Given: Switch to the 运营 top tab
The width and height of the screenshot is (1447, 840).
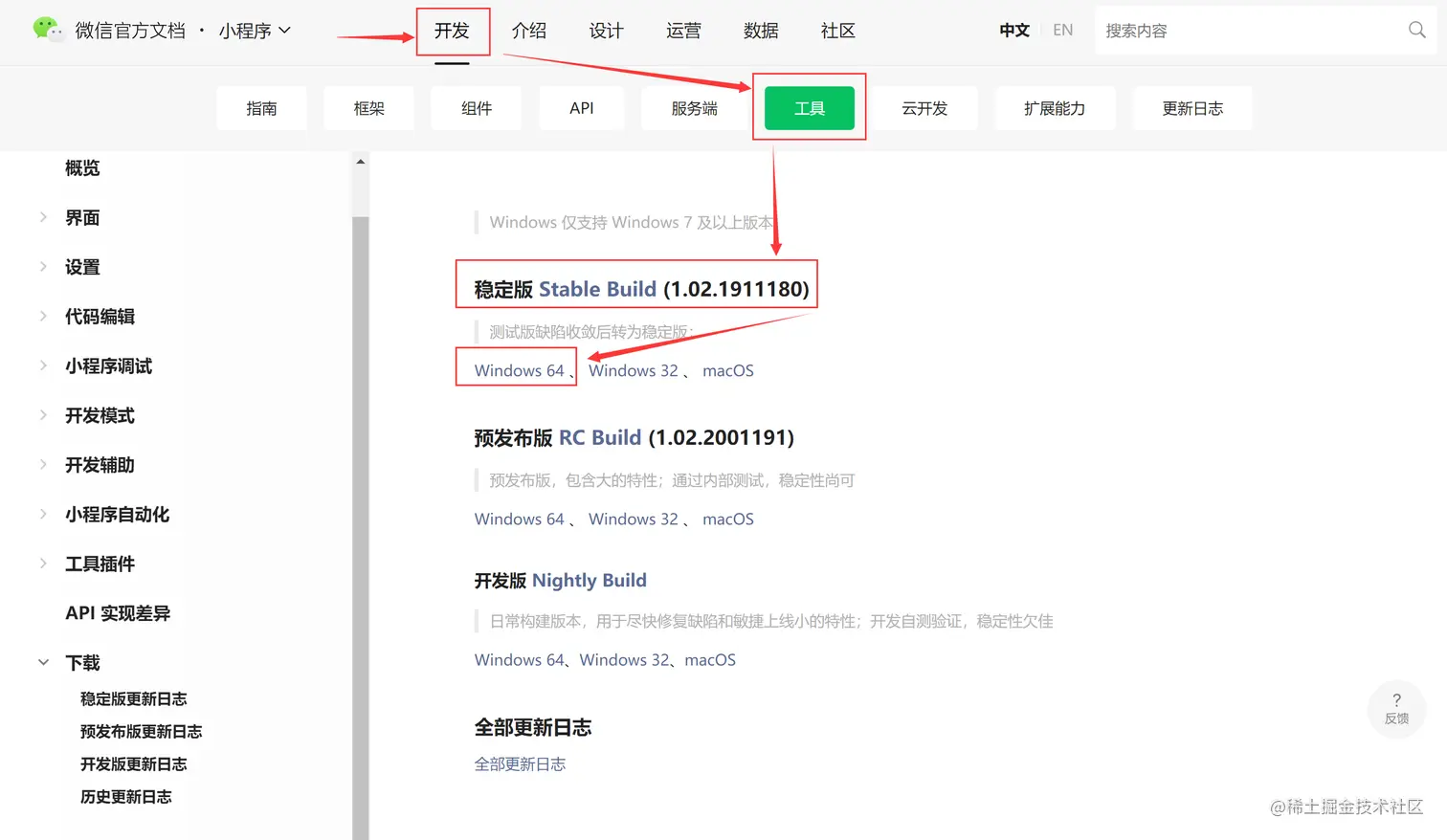Looking at the screenshot, I should [x=683, y=31].
